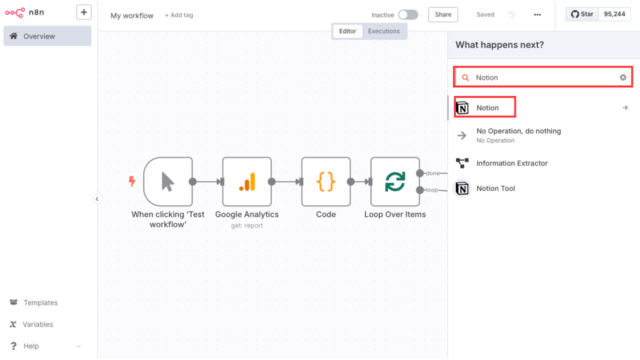
Task: Click the Google Analytics label
Action: [247, 214]
